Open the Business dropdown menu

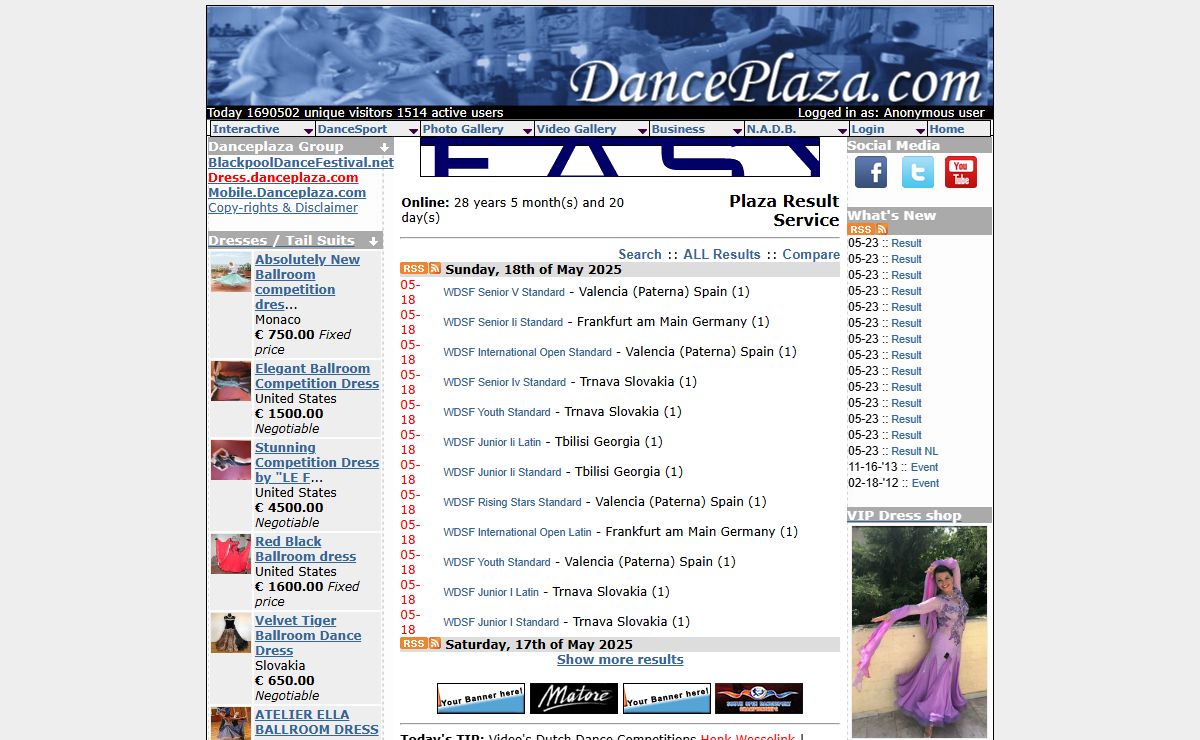pyautogui.click(x=697, y=129)
